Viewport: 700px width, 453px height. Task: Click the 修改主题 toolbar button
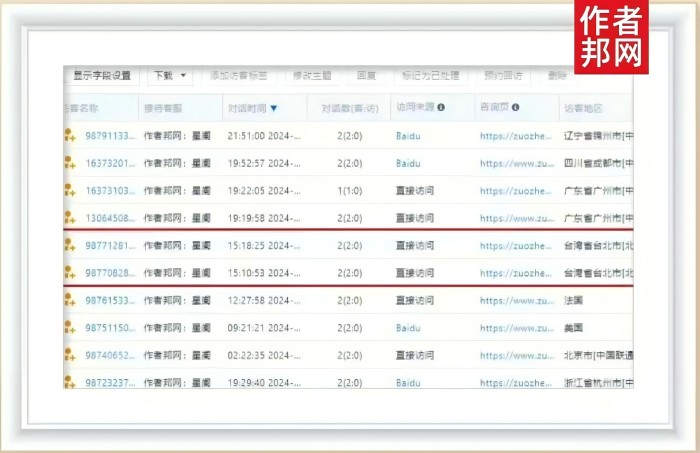311,76
